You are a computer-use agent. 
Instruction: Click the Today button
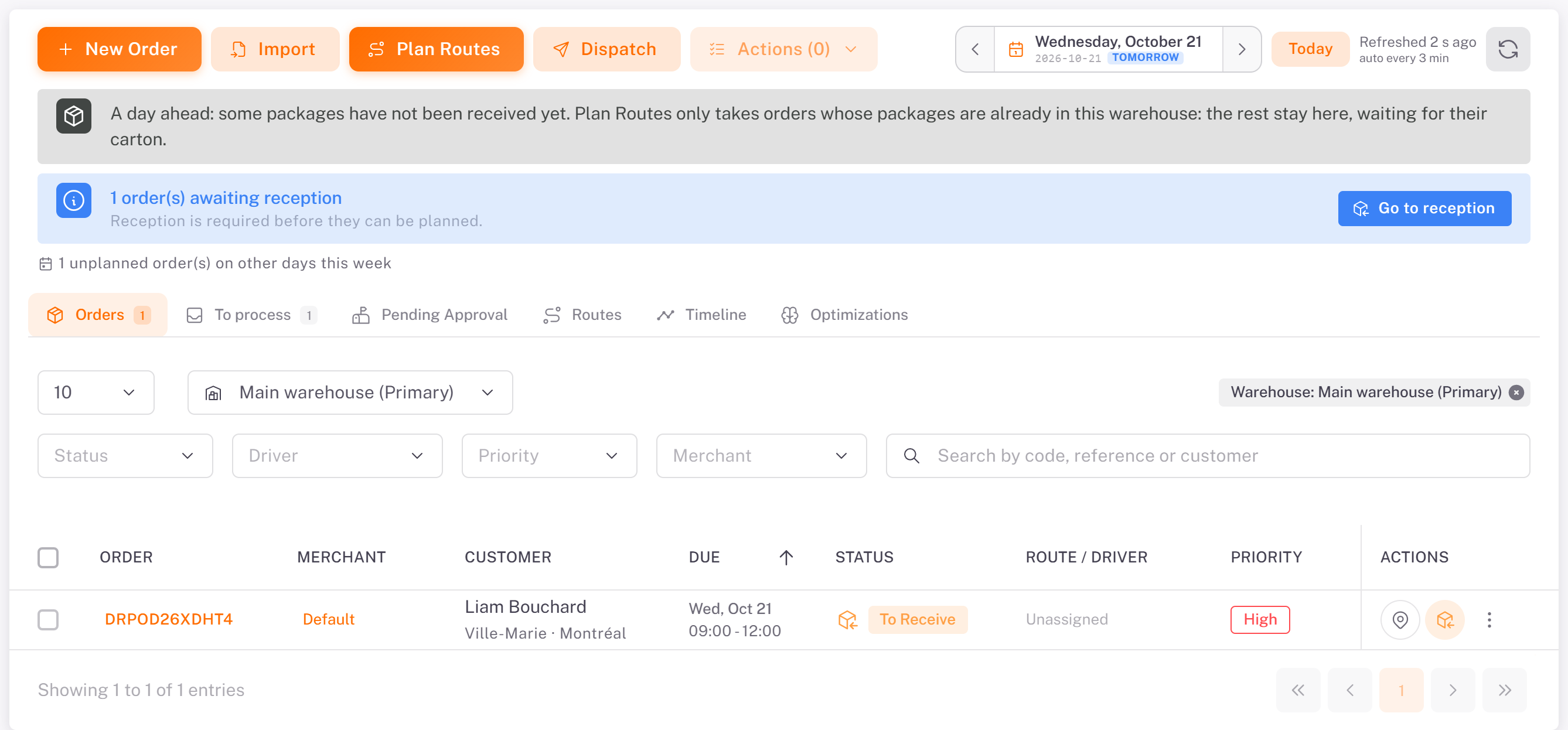point(1310,49)
